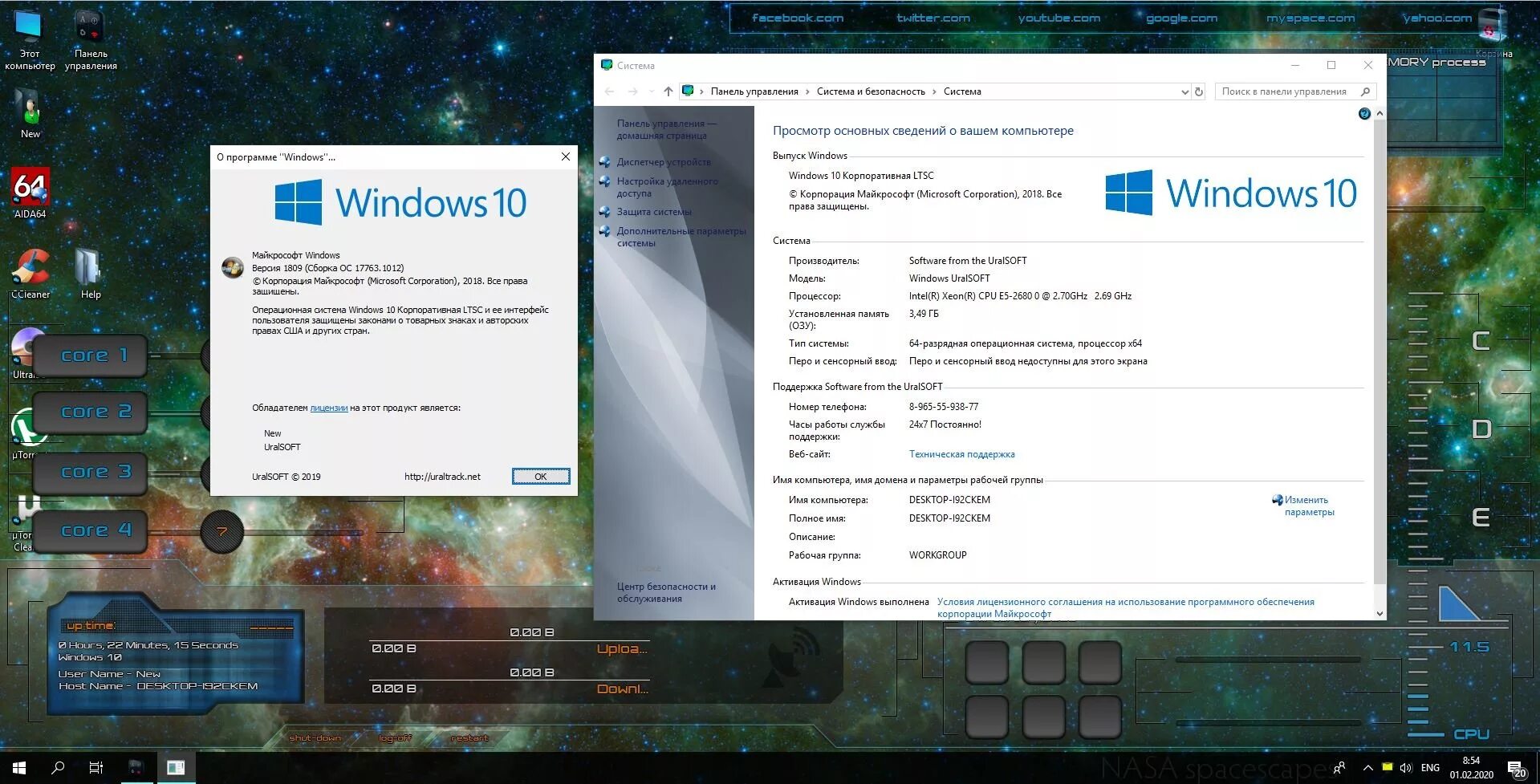
Task: Click the core 2 widget button
Action: coord(90,412)
